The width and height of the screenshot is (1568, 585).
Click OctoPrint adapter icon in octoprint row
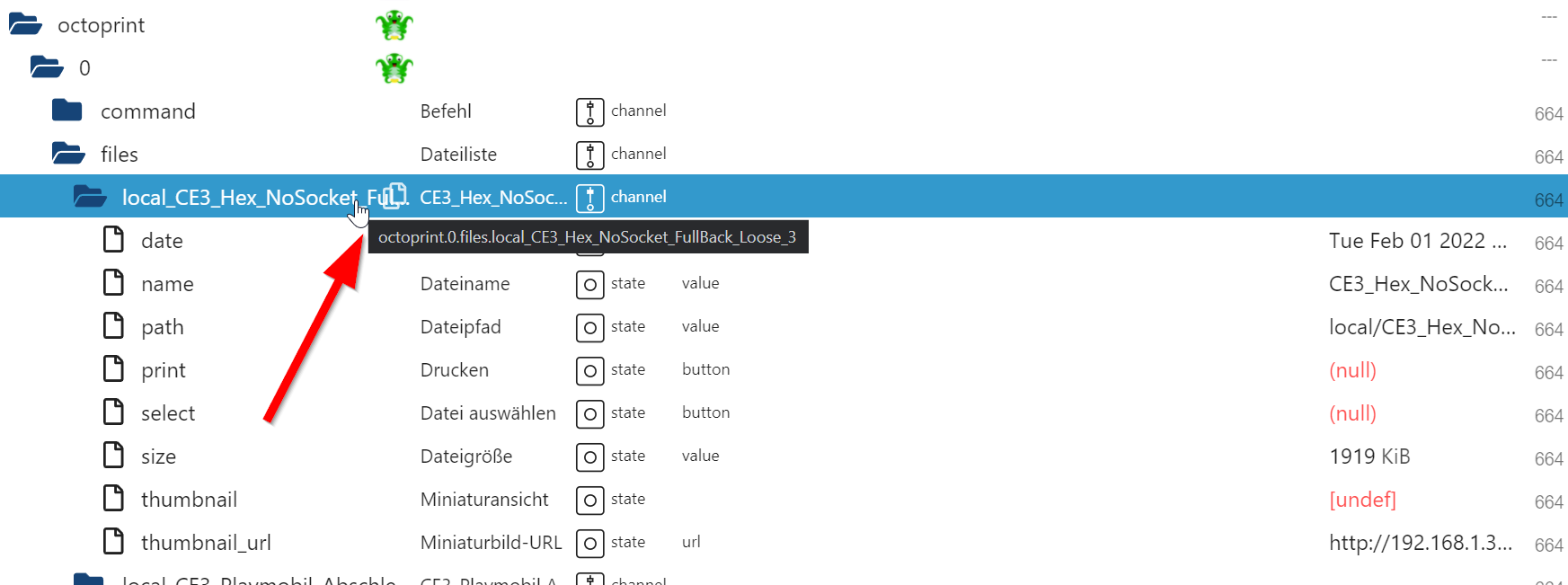click(x=394, y=25)
